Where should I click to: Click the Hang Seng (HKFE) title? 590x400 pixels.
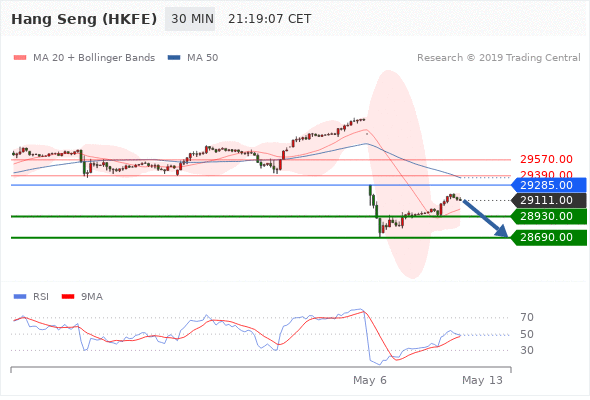[84, 19]
